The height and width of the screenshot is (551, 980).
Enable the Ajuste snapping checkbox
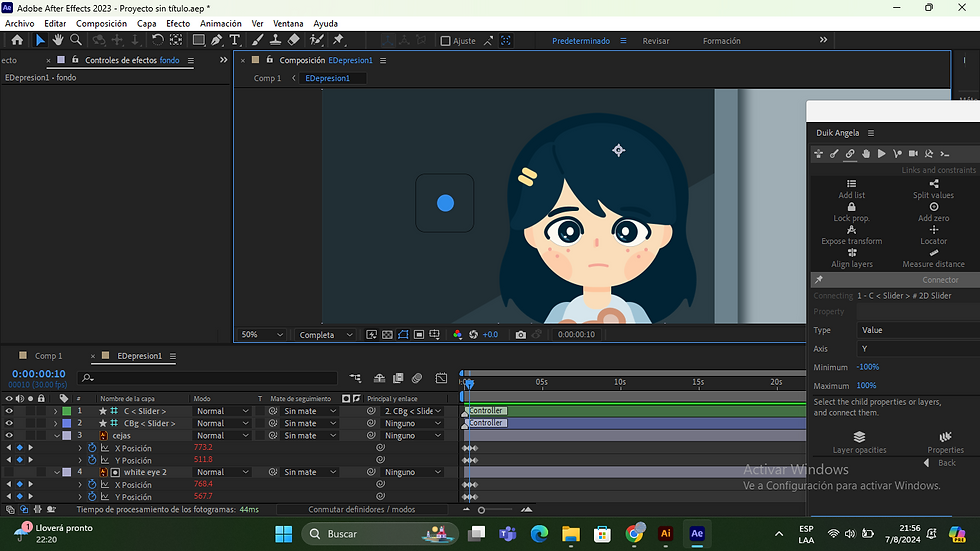[446, 41]
